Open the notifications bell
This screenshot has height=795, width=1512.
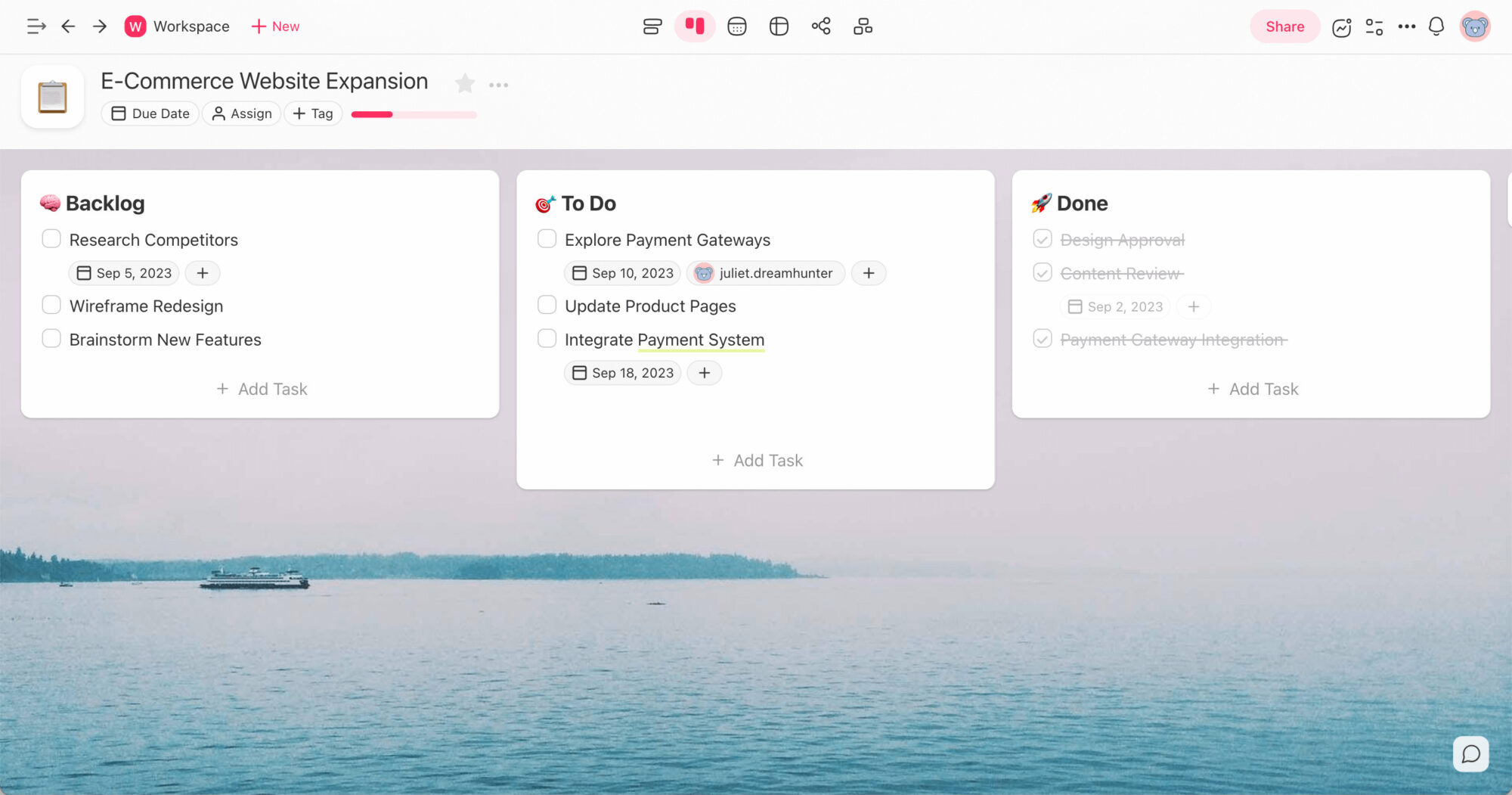(1436, 26)
